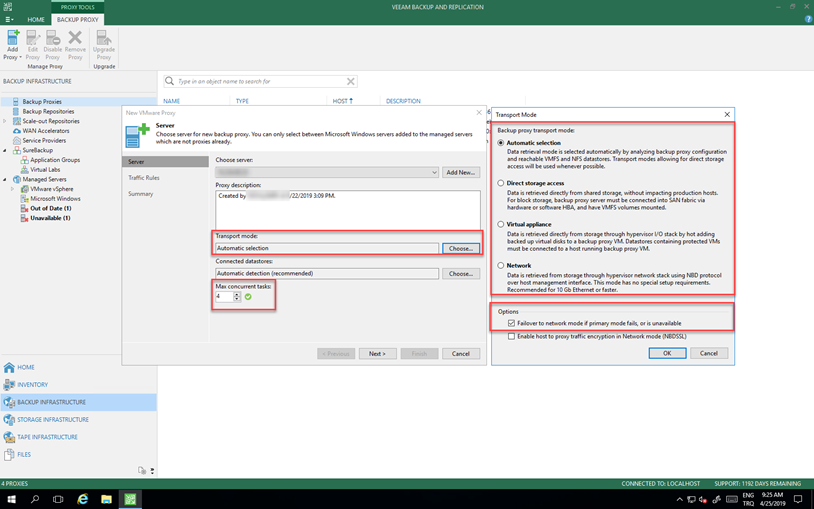Select Managed Servers node
The width and height of the screenshot is (814, 509).
pyautogui.click(x=44, y=179)
